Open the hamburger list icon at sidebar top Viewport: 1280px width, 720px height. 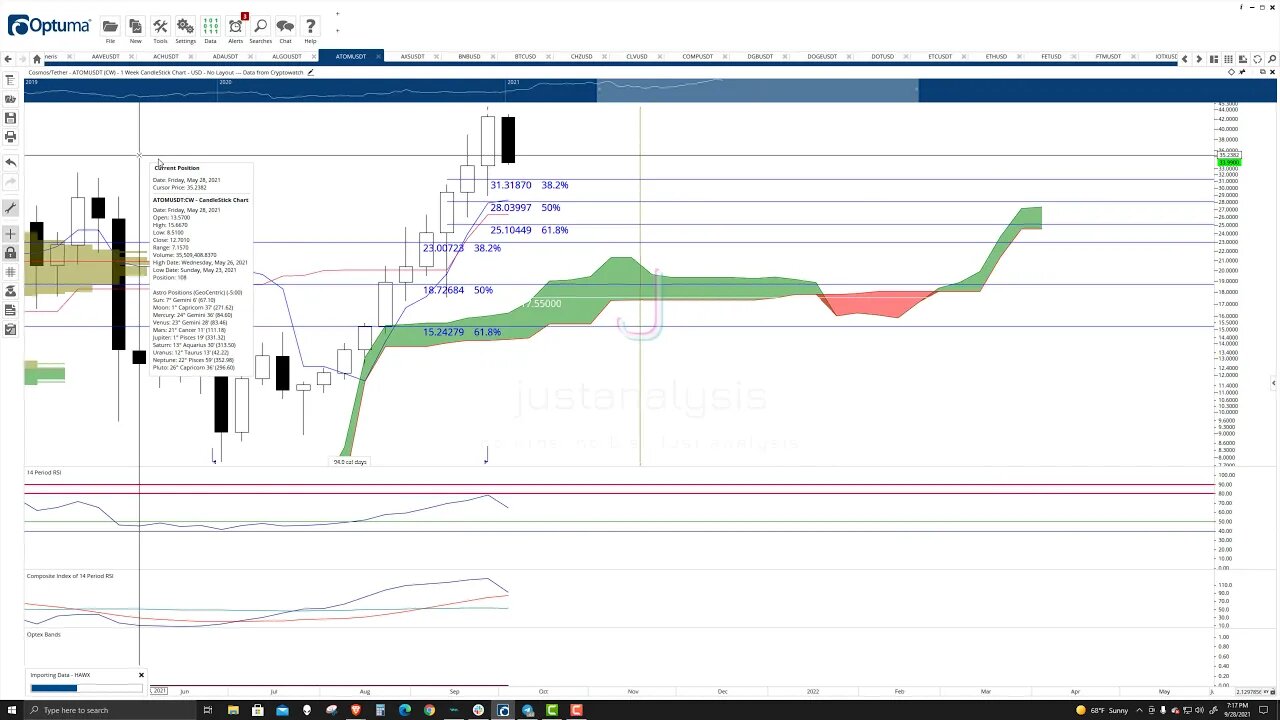point(10,80)
